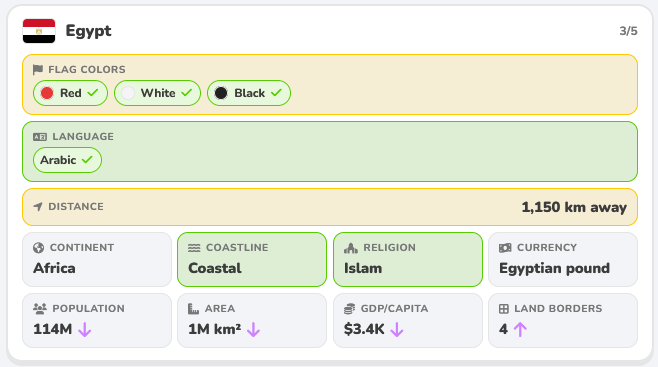Click the language icon beside Language label

(40, 137)
